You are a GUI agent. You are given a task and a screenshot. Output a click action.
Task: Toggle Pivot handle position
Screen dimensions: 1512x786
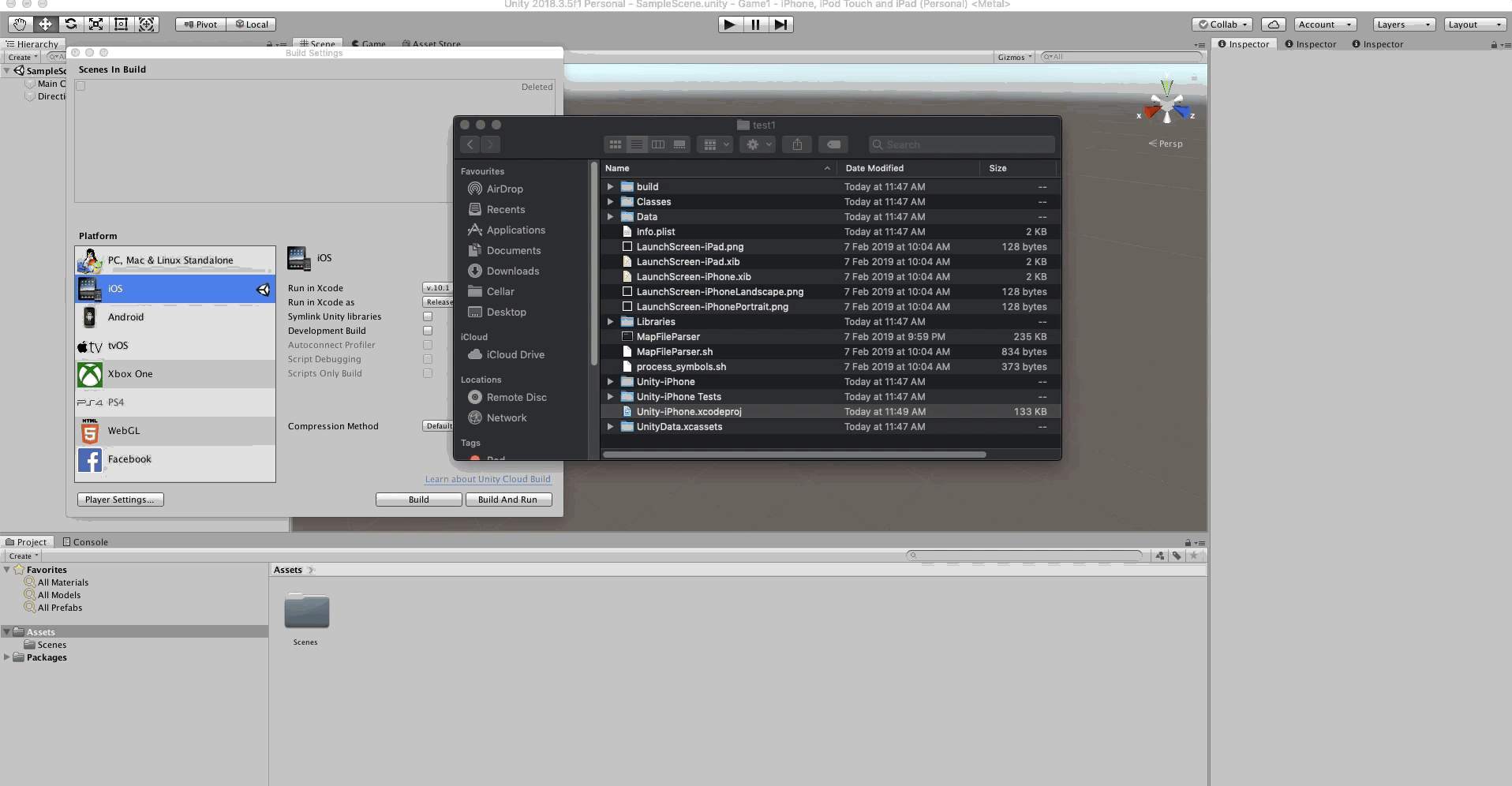(x=200, y=24)
